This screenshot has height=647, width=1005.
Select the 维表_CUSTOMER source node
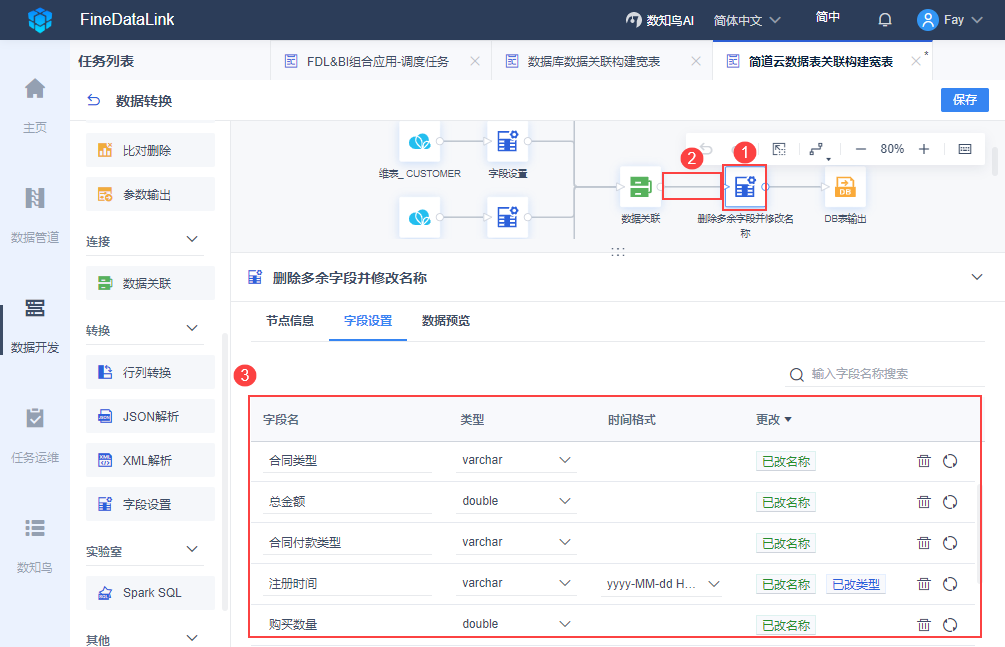click(420, 142)
